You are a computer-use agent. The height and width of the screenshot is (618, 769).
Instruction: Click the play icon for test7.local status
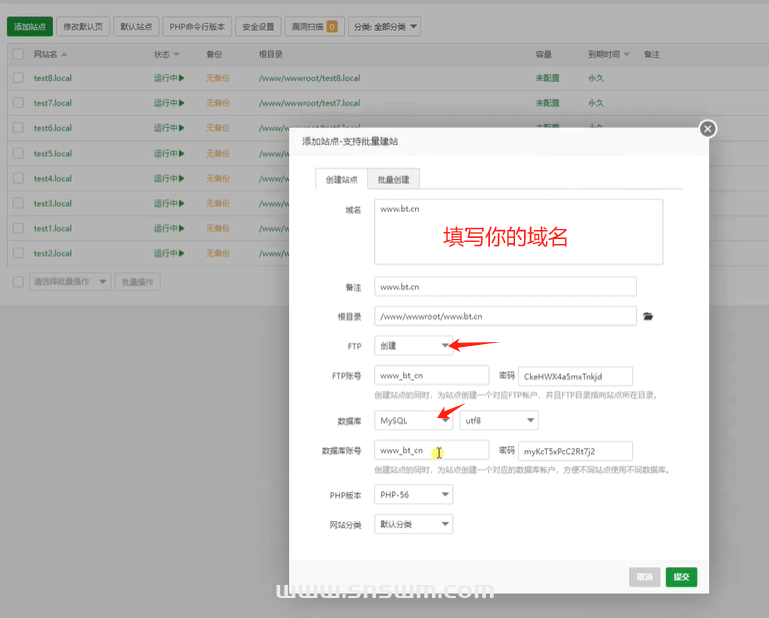[182, 103]
